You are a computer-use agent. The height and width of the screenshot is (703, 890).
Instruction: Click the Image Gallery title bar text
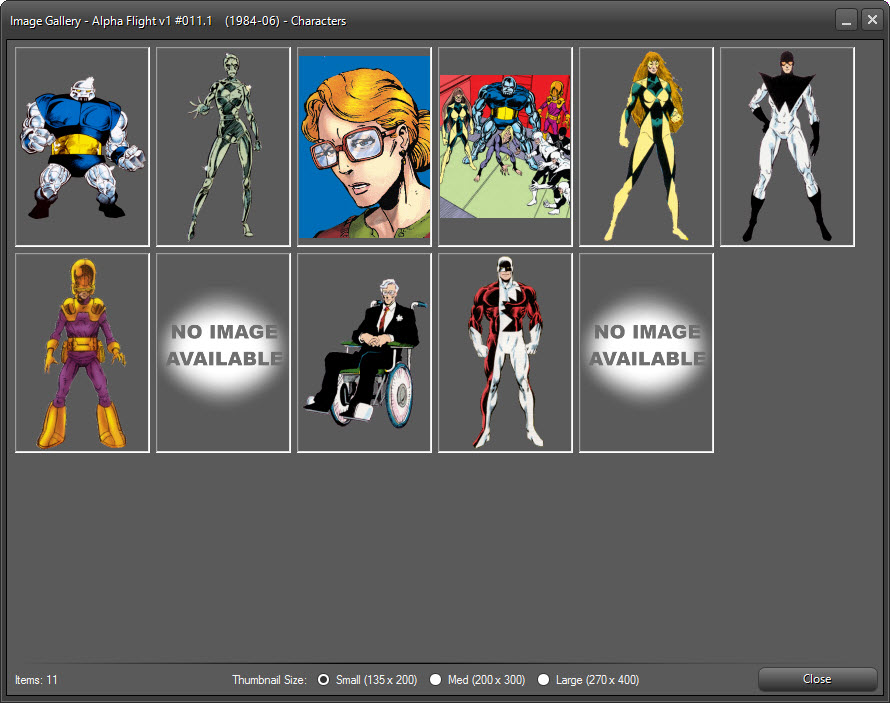[x=178, y=21]
